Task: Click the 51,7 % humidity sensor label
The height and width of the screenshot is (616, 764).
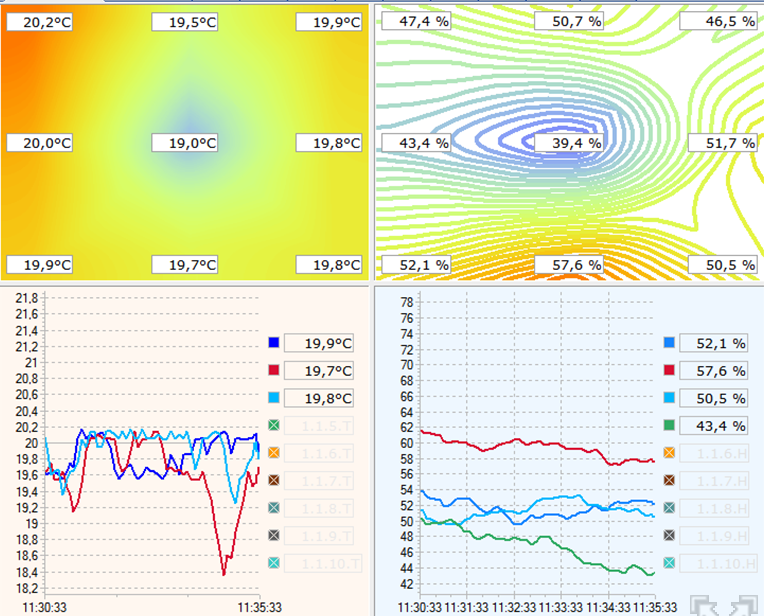Action: [717, 143]
